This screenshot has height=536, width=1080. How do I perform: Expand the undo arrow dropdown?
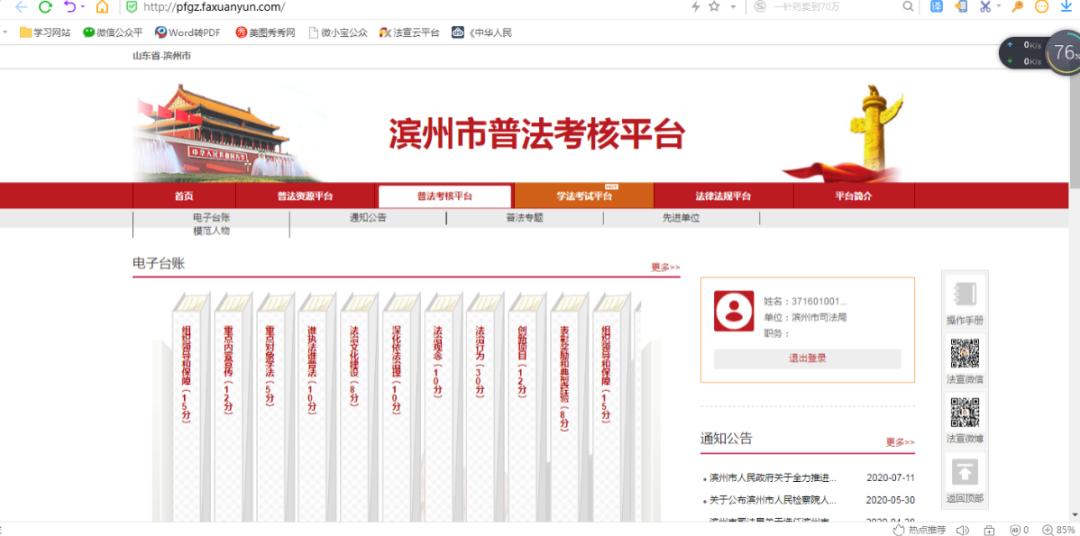coord(83,7)
